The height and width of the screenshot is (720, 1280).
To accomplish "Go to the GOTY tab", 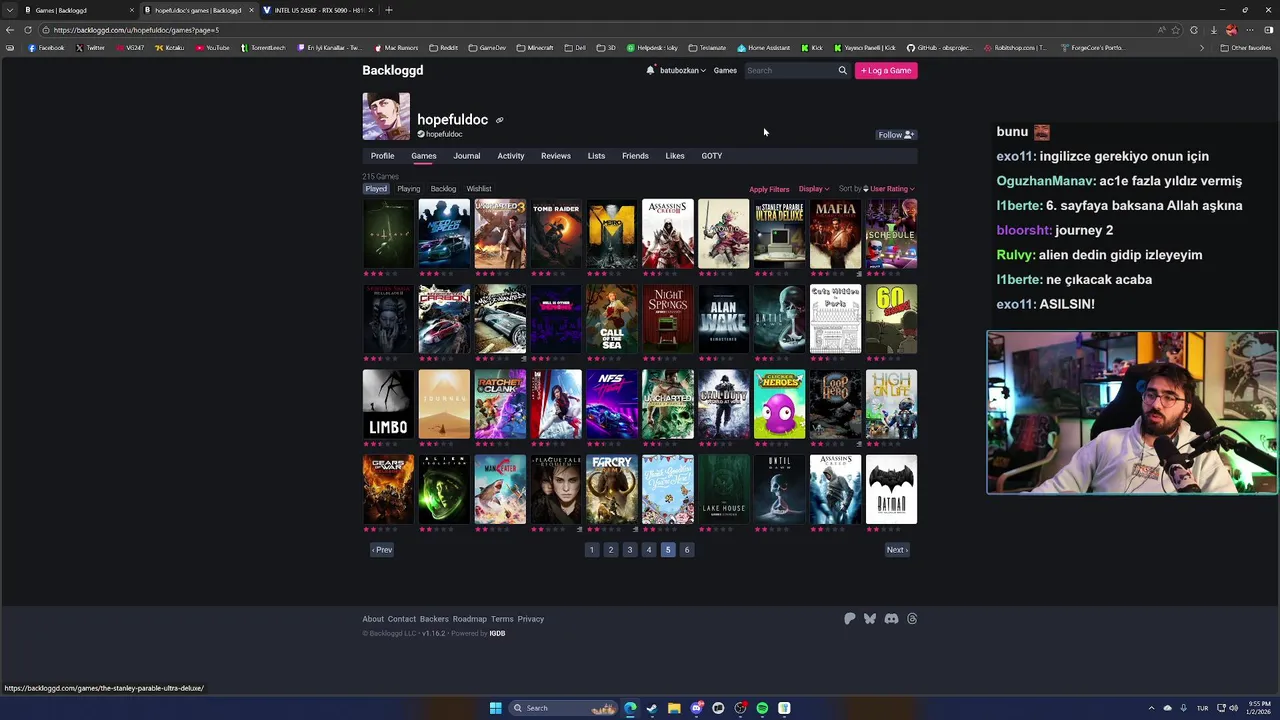I will pyautogui.click(x=711, y=156).
